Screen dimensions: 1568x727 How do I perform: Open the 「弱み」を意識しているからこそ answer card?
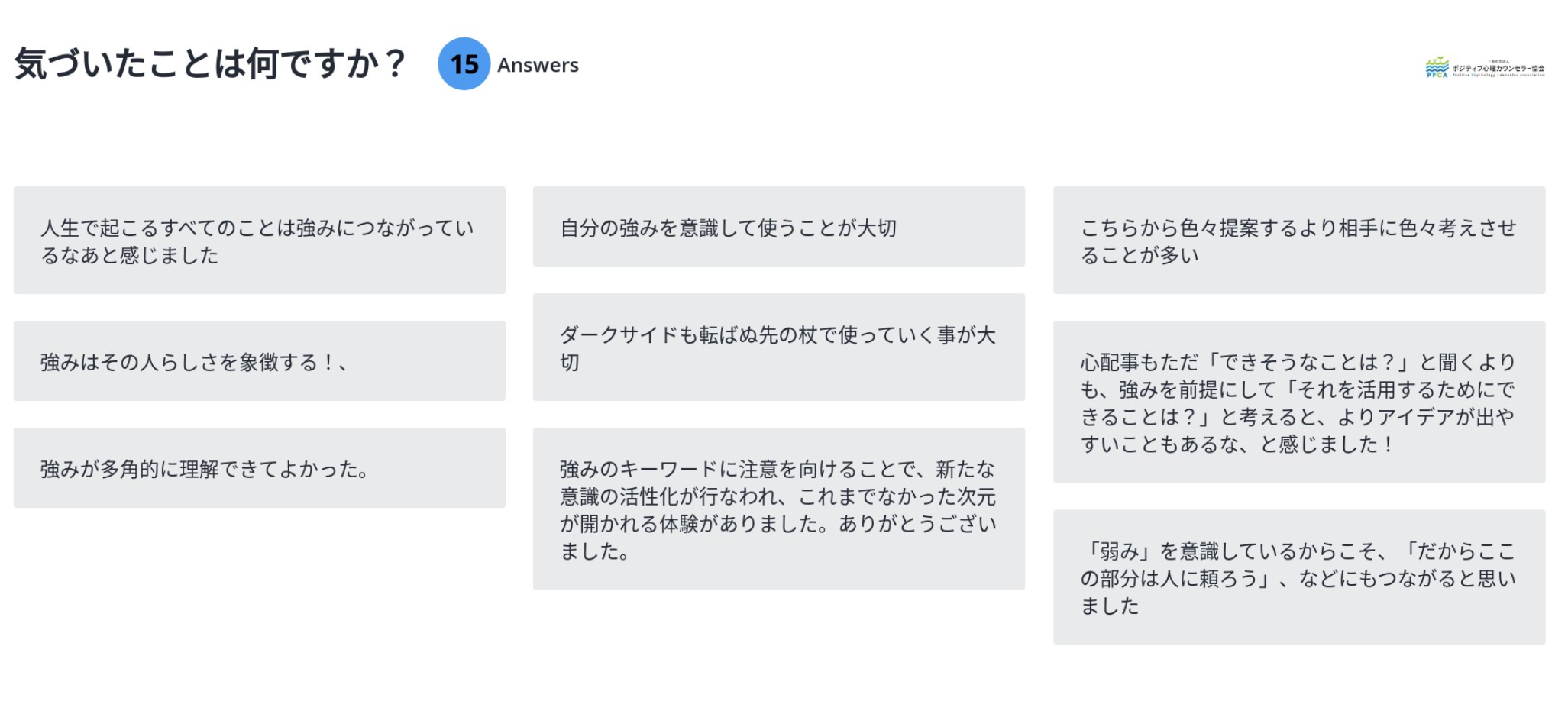pyautogui.click(x=1298, y=577)
